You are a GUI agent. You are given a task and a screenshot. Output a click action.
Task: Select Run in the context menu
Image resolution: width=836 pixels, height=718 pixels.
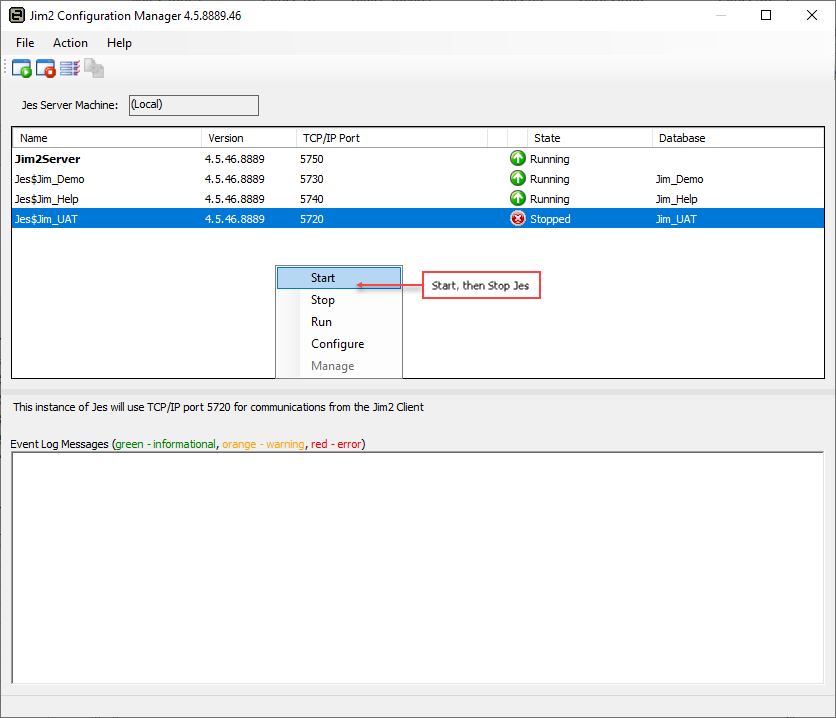[x=321, y=322]
